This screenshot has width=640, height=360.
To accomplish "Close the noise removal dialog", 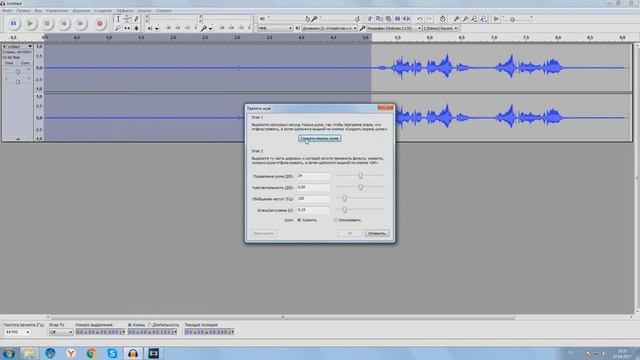I will coord(385,107).
